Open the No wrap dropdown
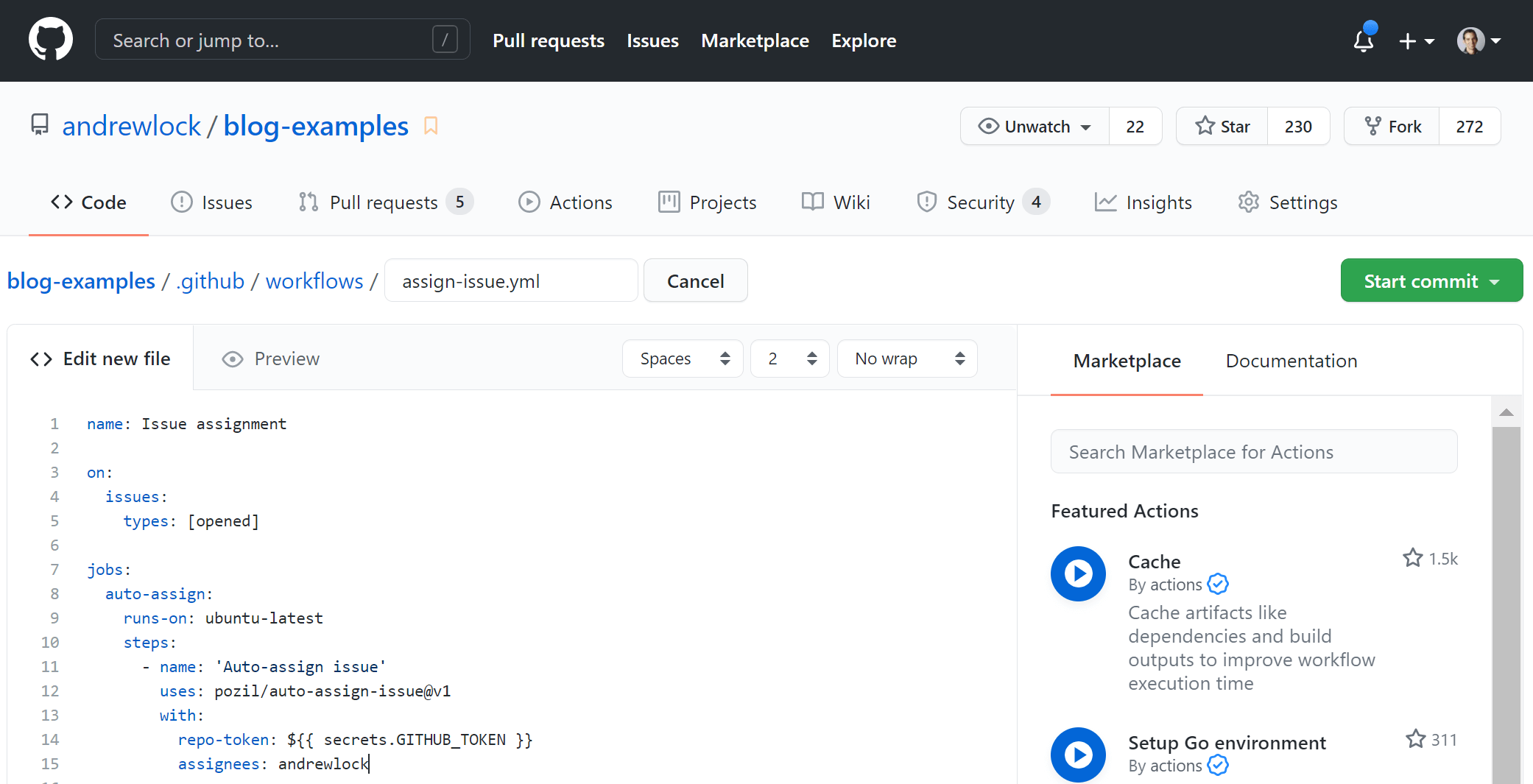This screenshot has width=1533, height=784. [x=907, y=359]
